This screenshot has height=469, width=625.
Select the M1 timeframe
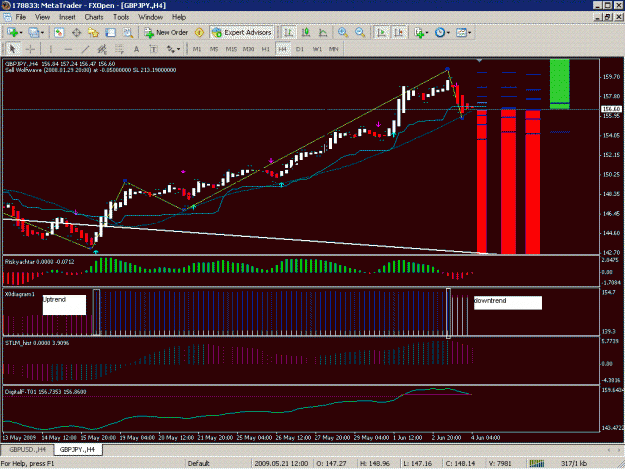197,49
